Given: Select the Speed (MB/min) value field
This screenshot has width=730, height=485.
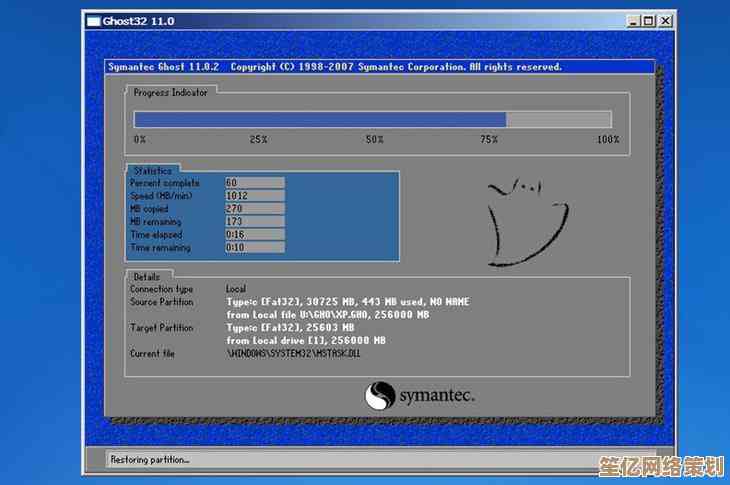Looking at the screenshot, I should [x=254, y=196].
